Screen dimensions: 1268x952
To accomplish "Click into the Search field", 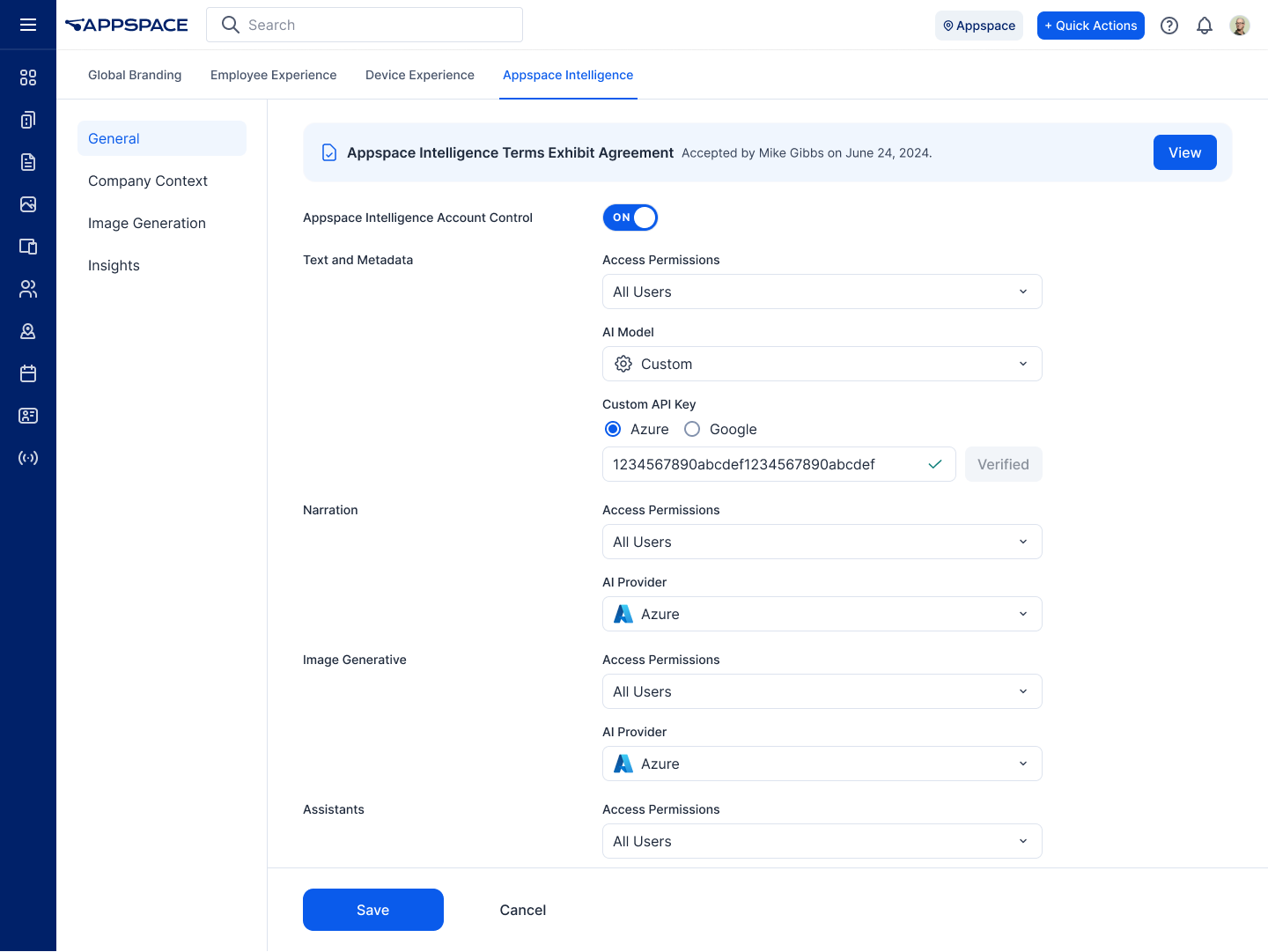I will (365, 25).
